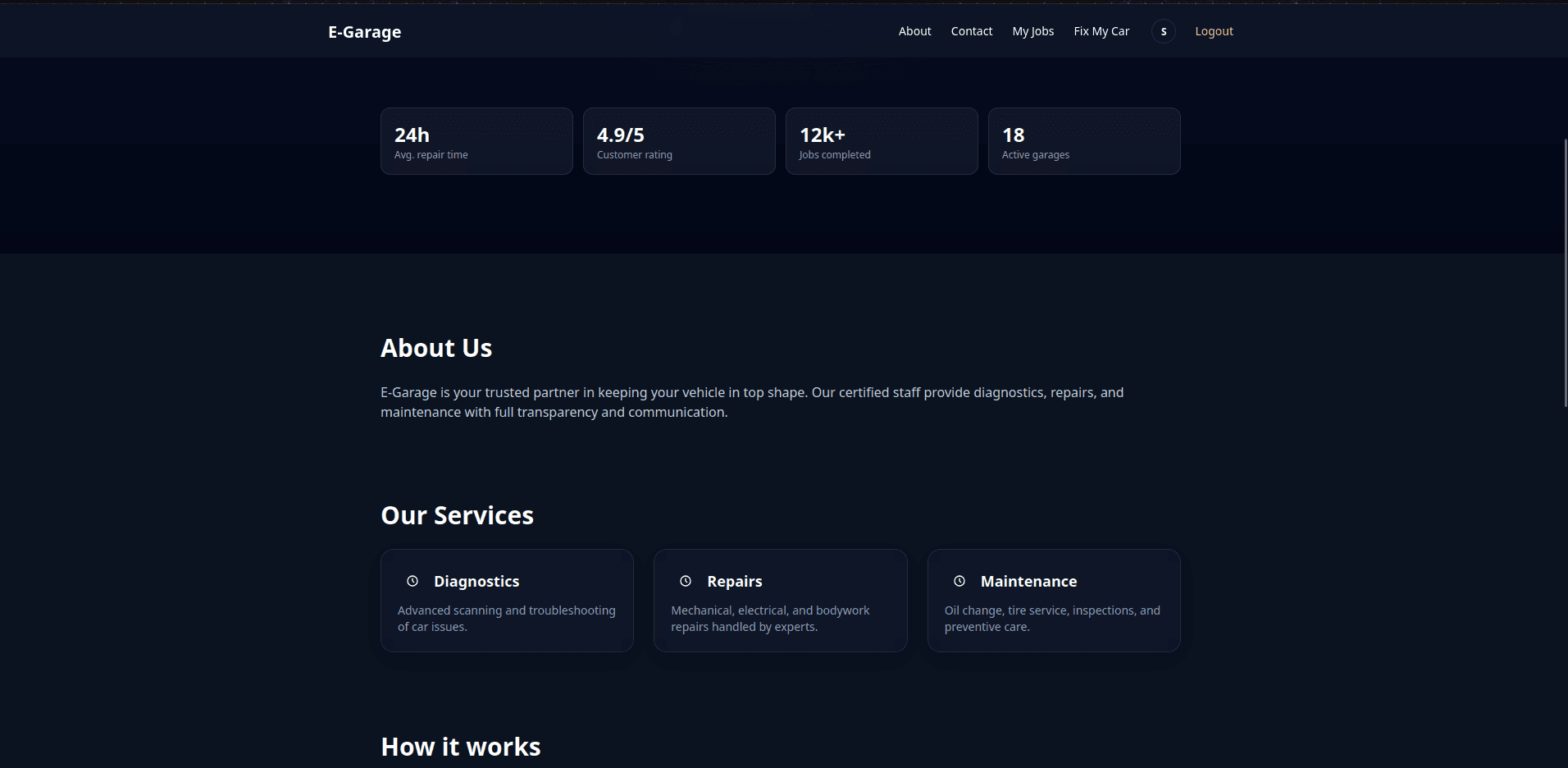The image size is (1568, 768).
Task: Click the E-Garage logo
Action: 364,32
